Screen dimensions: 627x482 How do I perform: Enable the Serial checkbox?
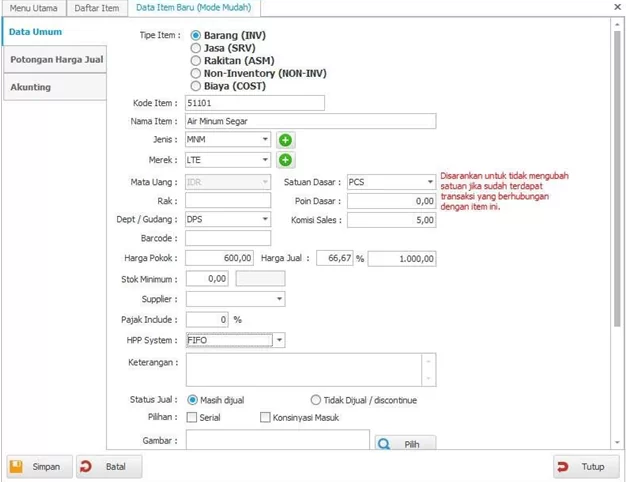192,417
